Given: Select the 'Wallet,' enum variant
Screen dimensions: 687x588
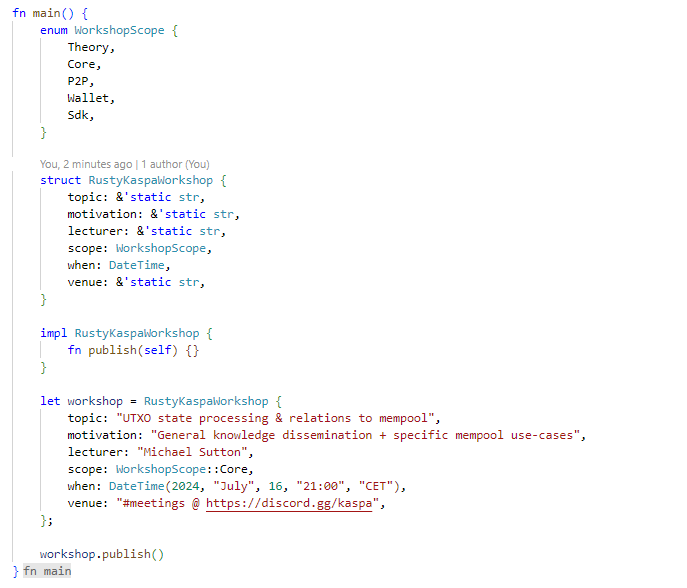Looking at the screenshot, I should [x=91, y=99].
